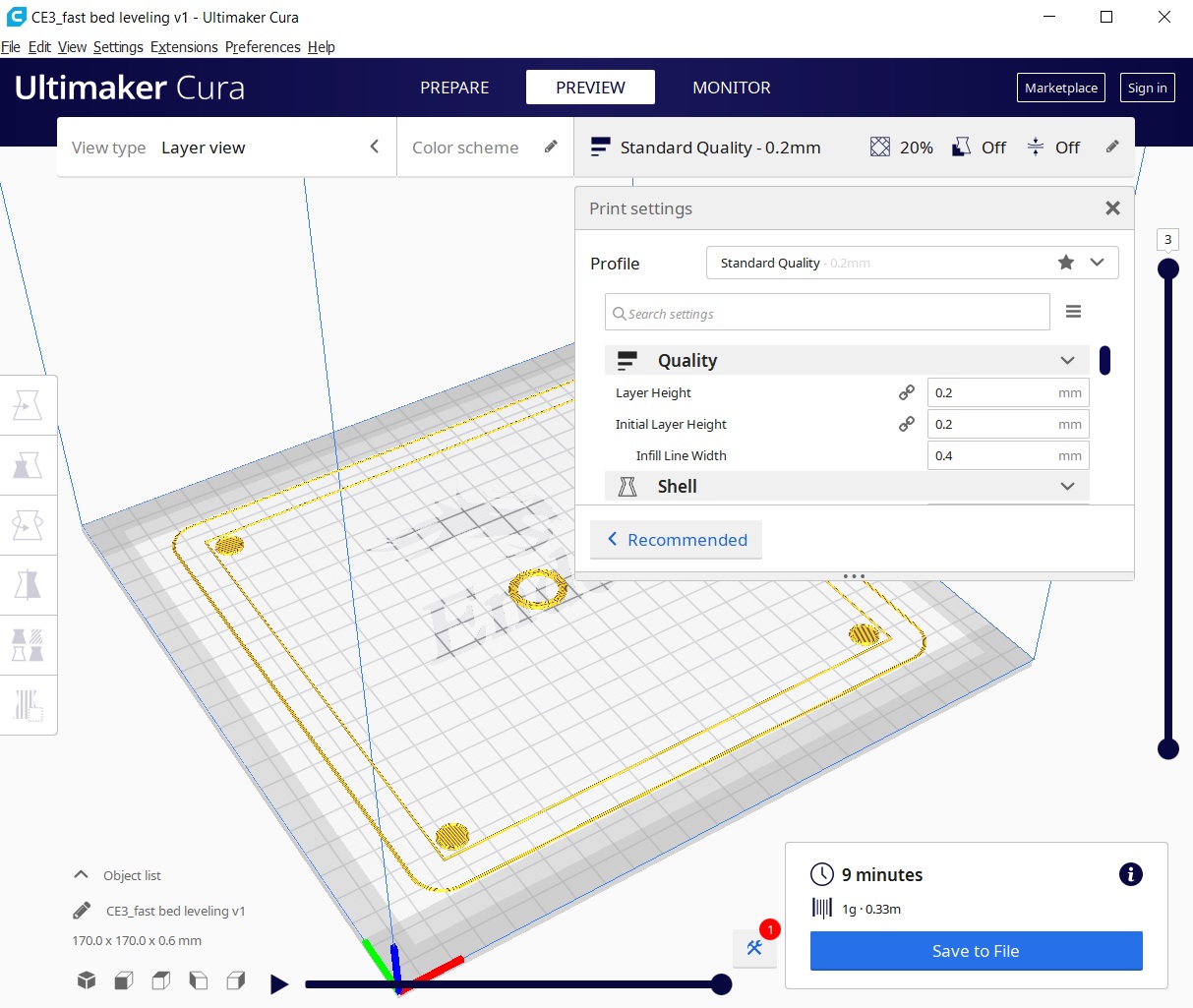Image resolution: width=1193 pixels, height=1008 pixels.
Task: Open the View type Layer view dropdown
Action: (227, 148)
